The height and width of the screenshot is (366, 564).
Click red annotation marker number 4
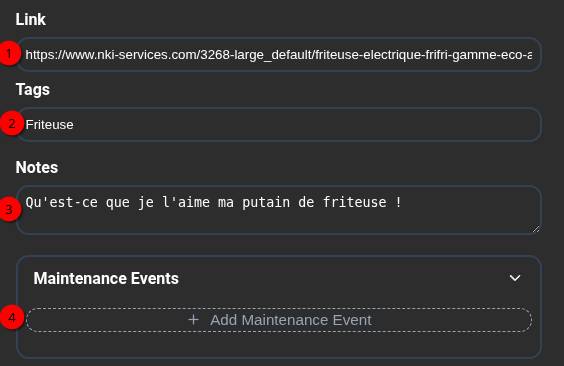[x=12, y=317]
